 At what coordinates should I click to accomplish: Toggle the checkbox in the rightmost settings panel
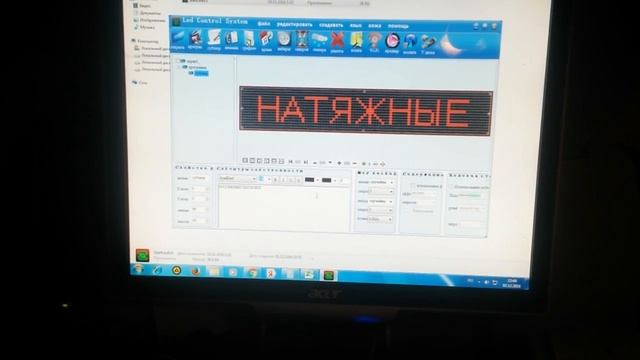[x=451, y=187]
